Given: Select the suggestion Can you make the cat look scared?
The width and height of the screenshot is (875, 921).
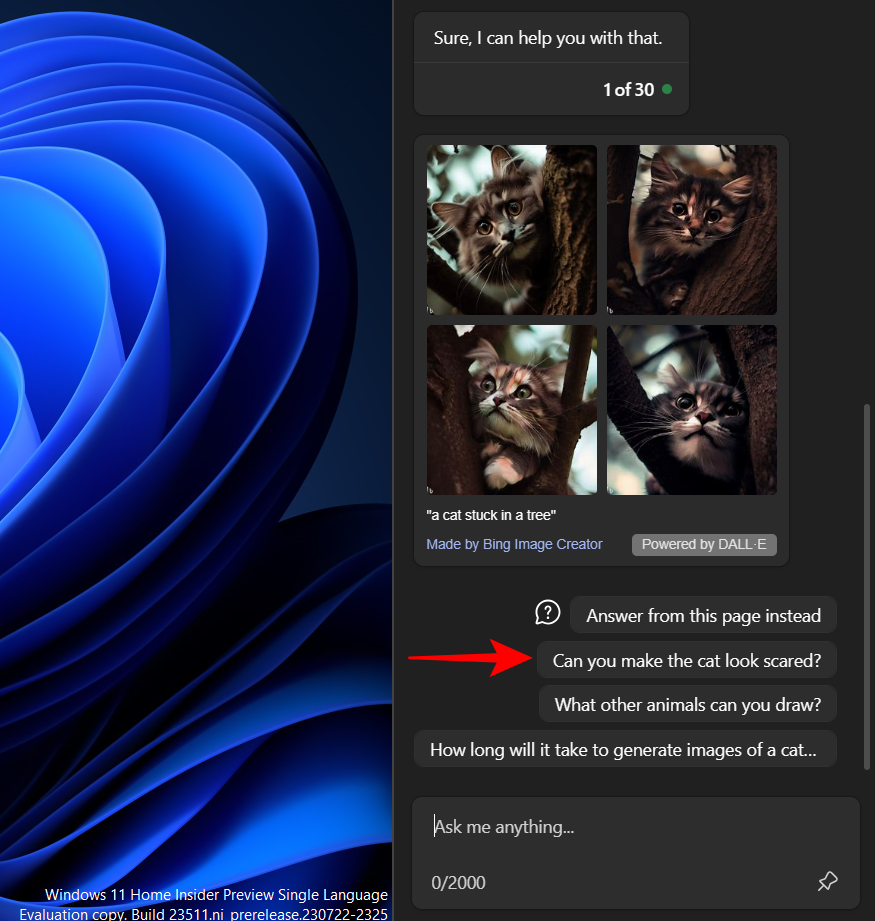Looking at the screenshot, I should pos(687,659).
